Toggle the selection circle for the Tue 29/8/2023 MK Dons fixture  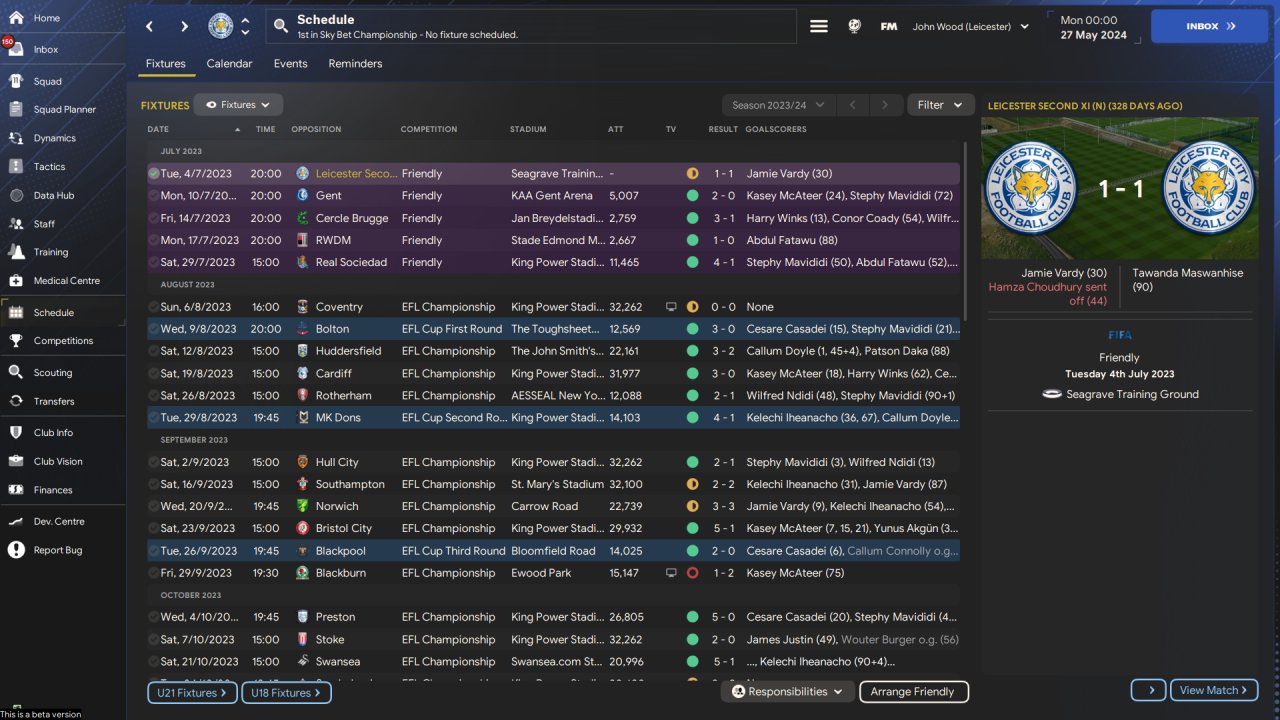pyautogui.click(x=153, y=418)
